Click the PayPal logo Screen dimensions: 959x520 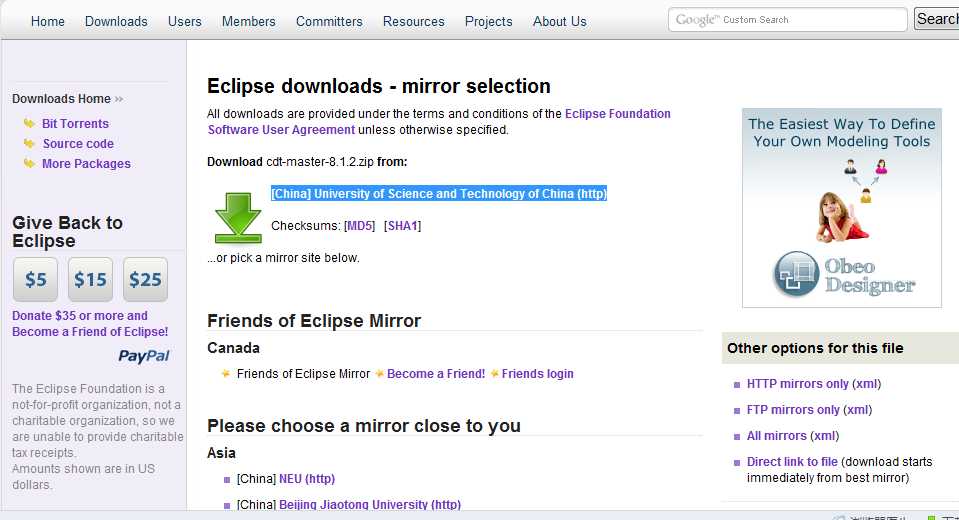pos(144,356)
